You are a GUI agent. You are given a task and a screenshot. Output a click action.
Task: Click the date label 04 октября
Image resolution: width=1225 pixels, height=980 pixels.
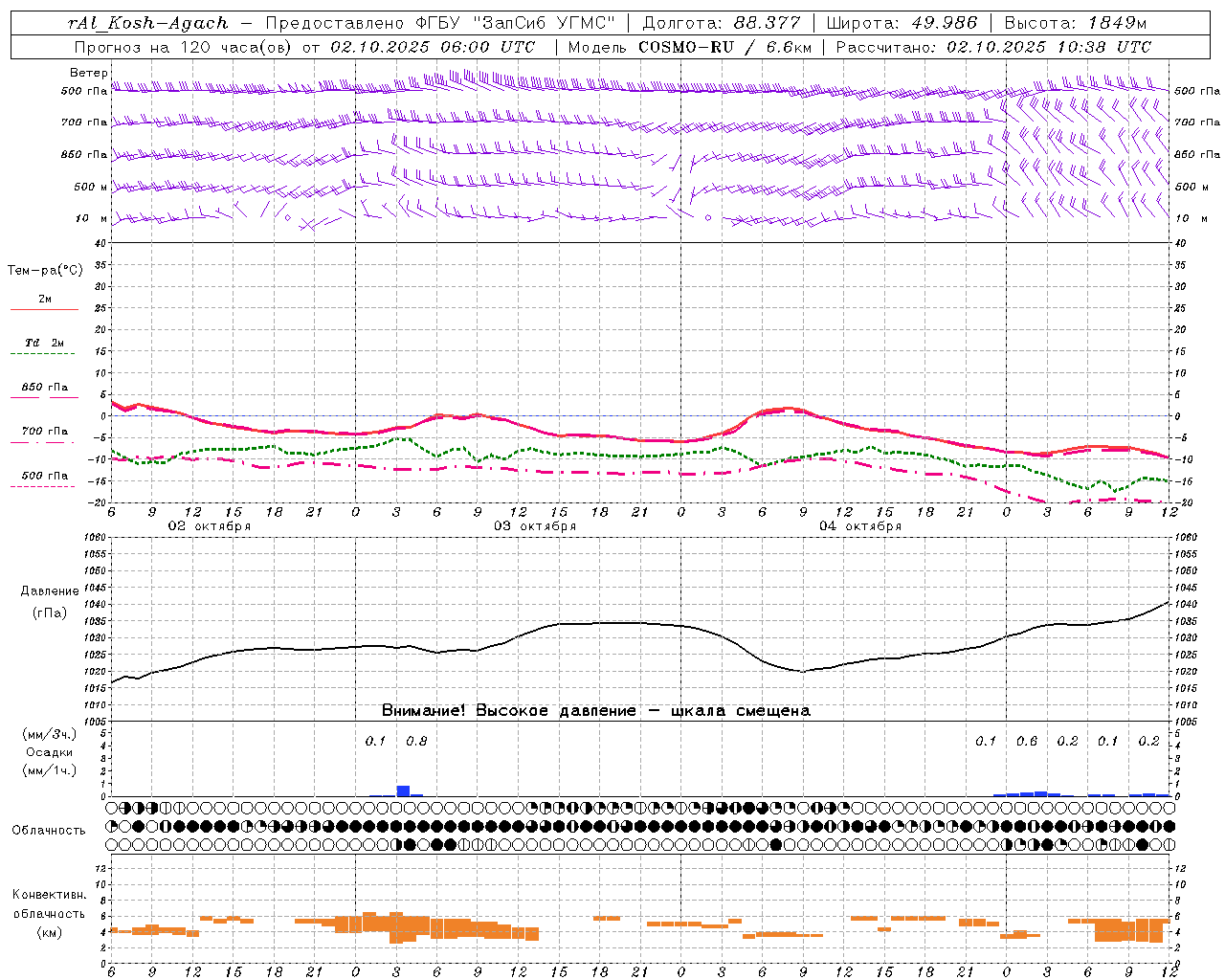pos(860,526)
